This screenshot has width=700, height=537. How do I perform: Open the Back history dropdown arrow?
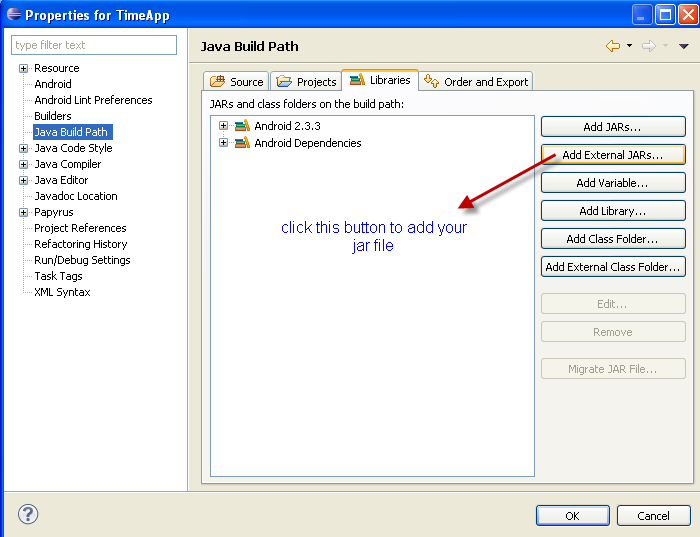pos(629,46)
